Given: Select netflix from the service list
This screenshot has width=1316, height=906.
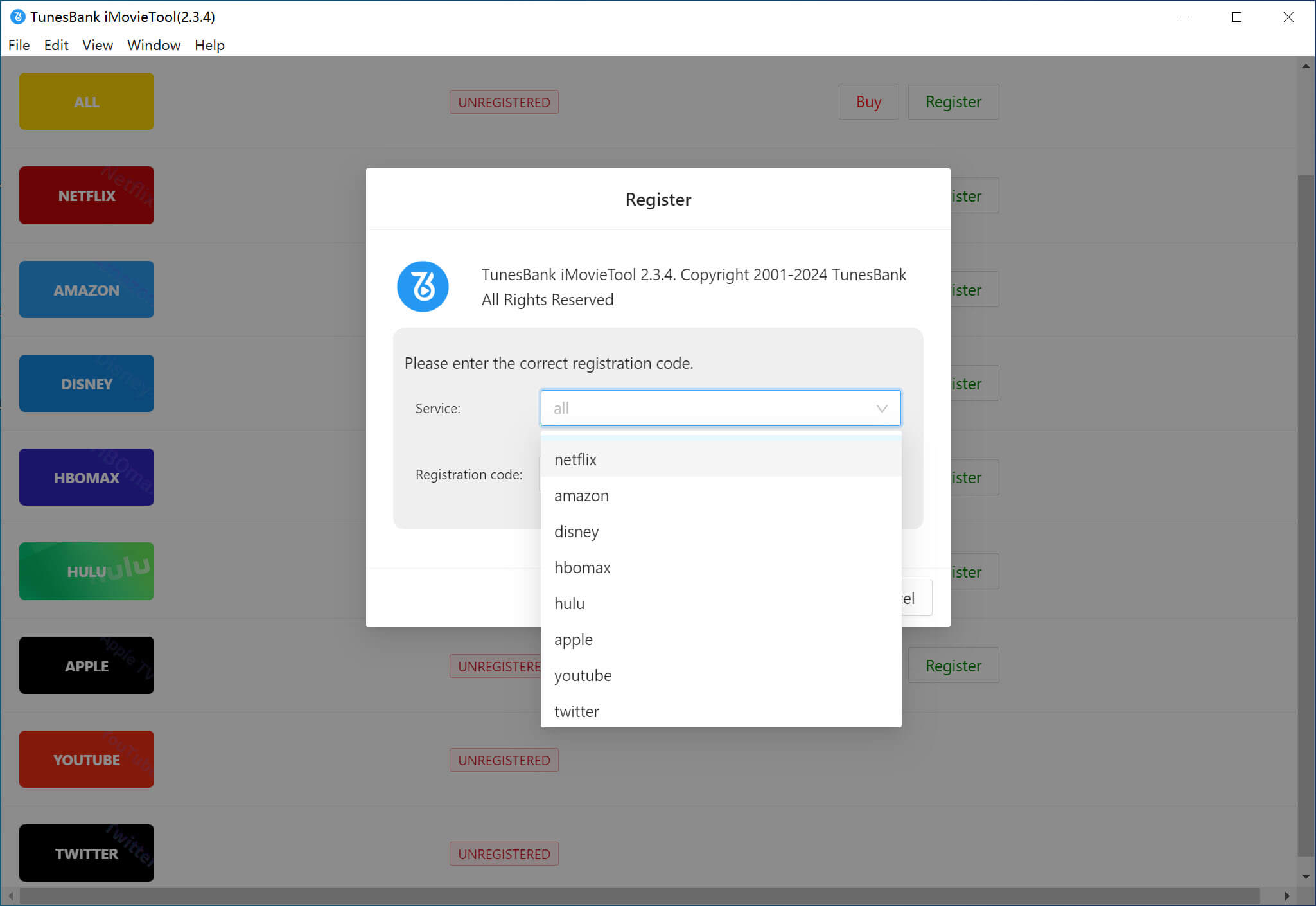Looking at the screenshot, I should [x=721, y=459].
